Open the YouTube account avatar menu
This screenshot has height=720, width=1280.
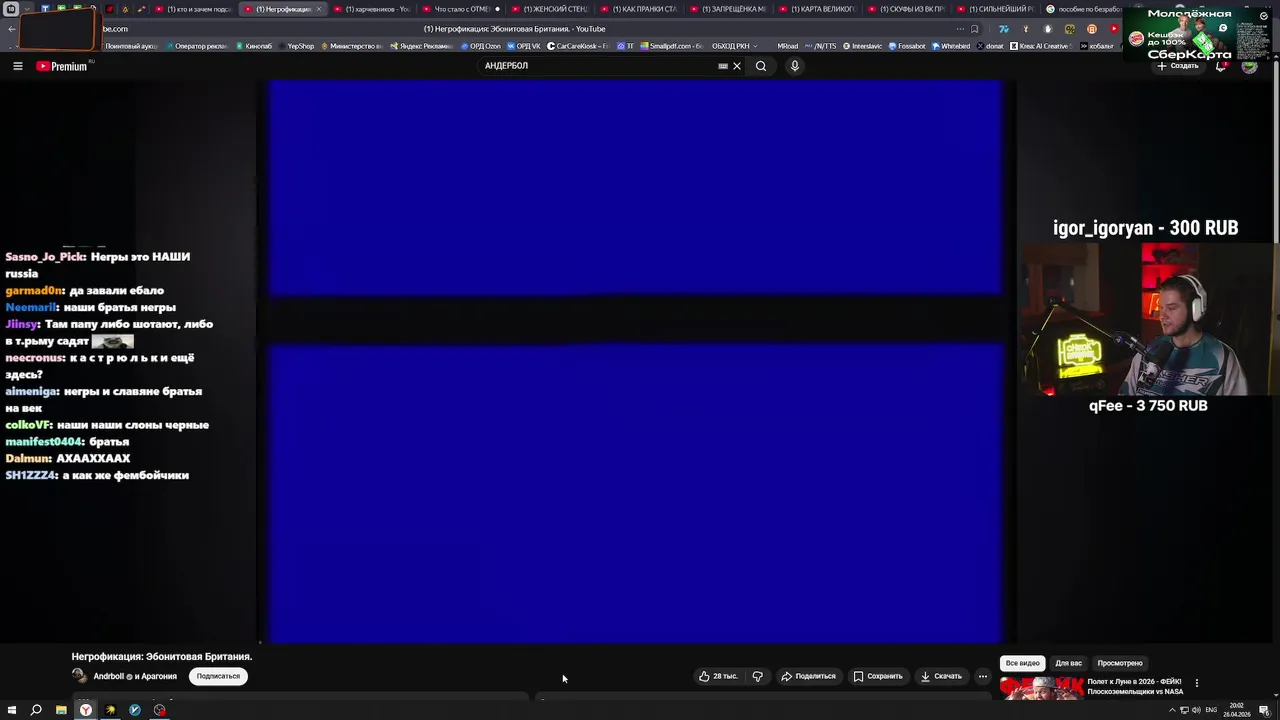(x=1249, y=66)
